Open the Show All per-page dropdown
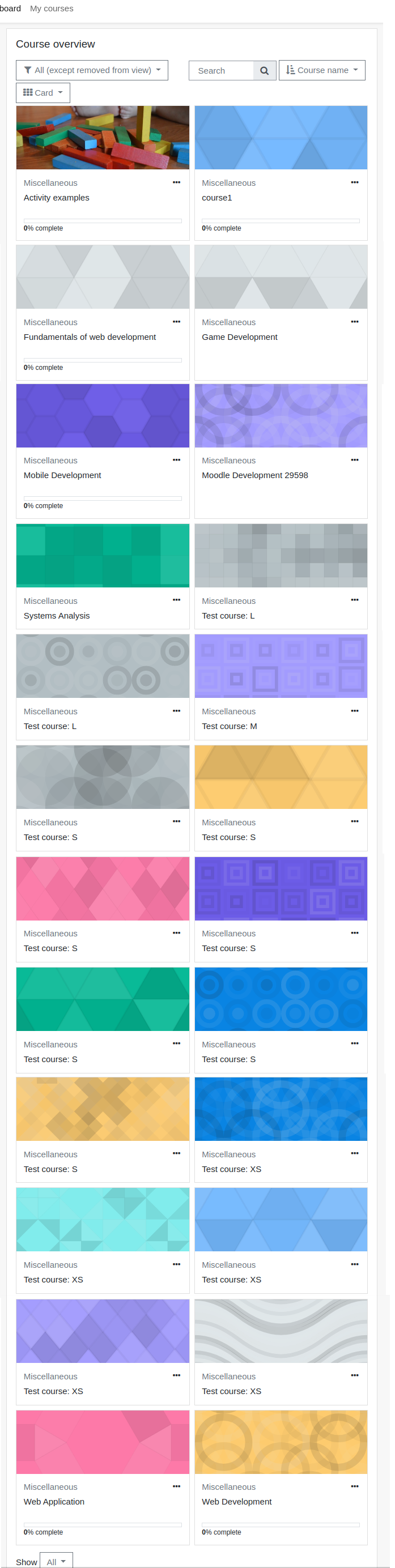The height and width of the screenshot is (1568, 395). tap(56, 1561)
